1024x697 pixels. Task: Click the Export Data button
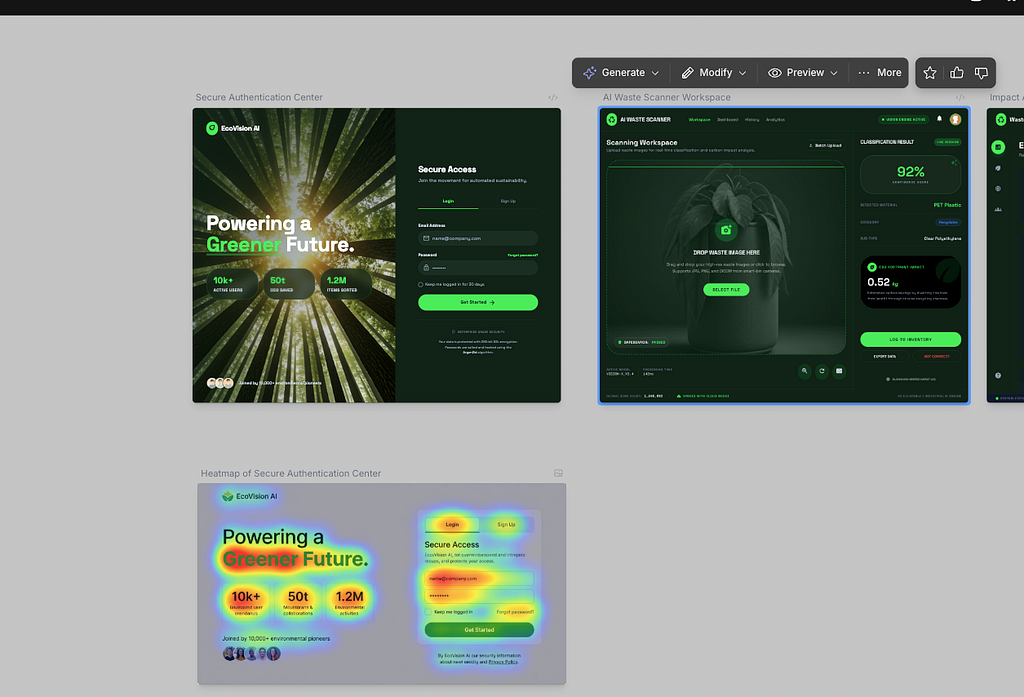(885, 357)
